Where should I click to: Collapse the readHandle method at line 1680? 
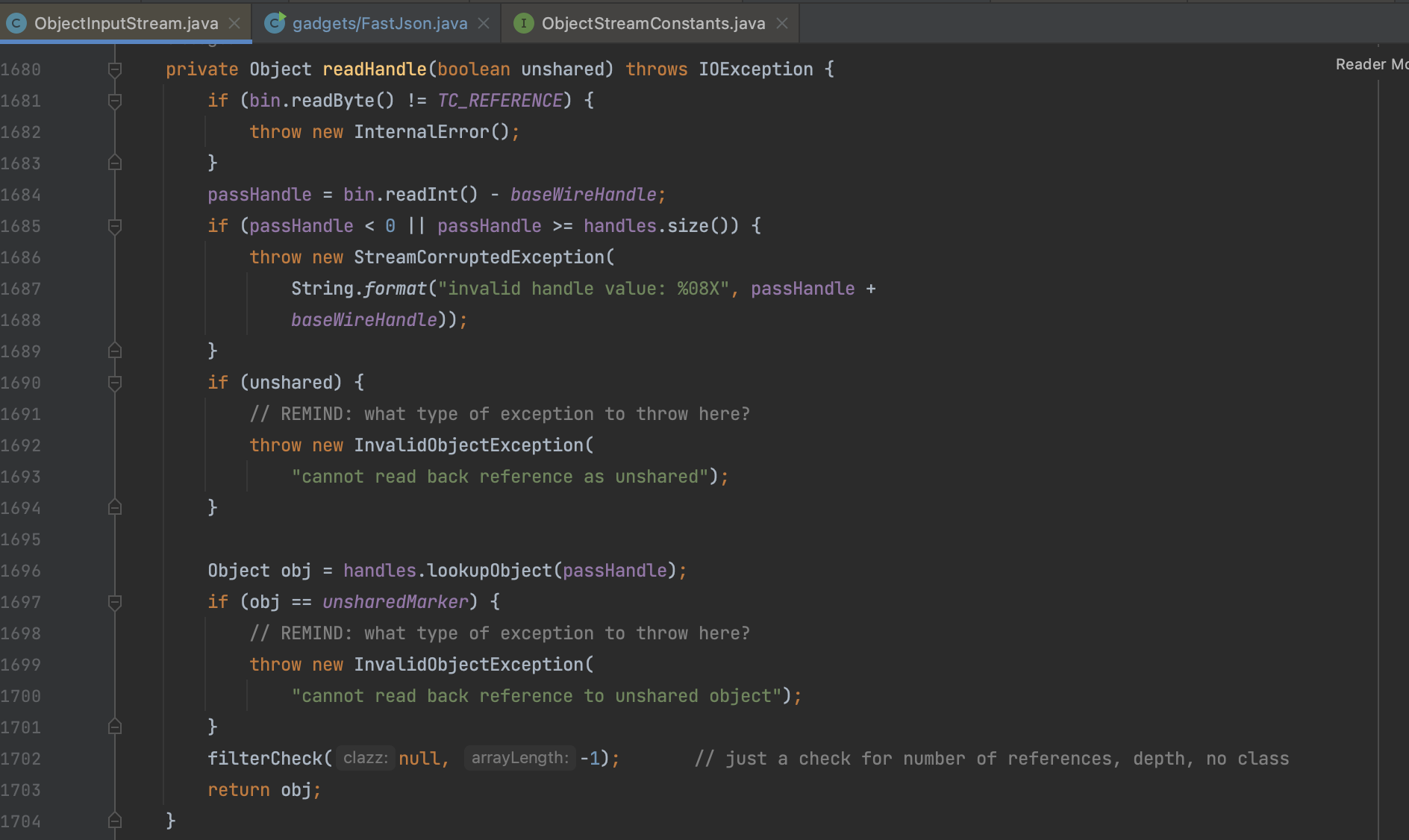(x=115, y=69)
